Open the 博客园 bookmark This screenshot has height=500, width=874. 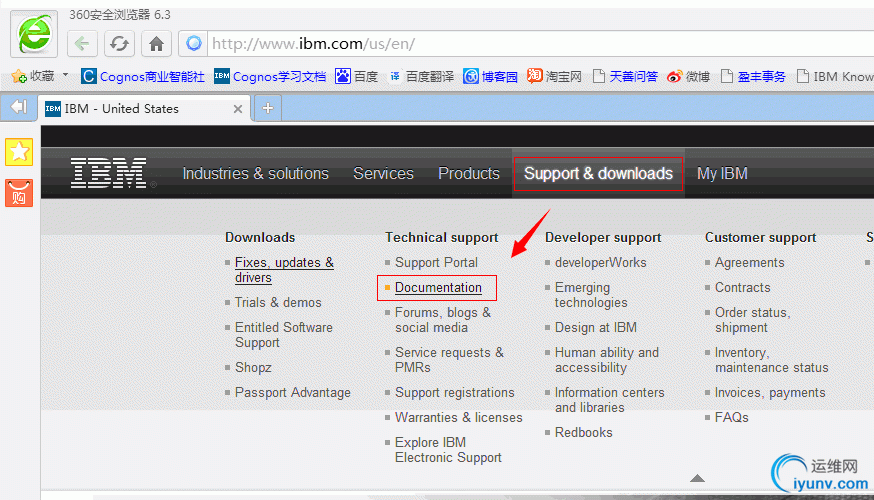pyautogui.click(x=491, y=76)
